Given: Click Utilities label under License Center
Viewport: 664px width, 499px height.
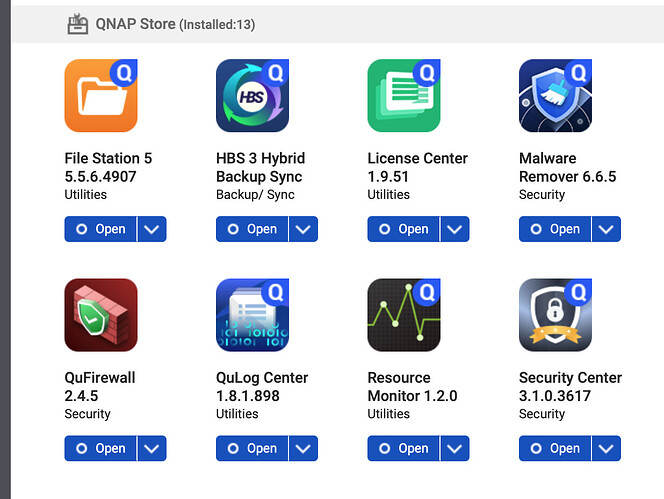Looking at the screenshot, I should point(389,194).
